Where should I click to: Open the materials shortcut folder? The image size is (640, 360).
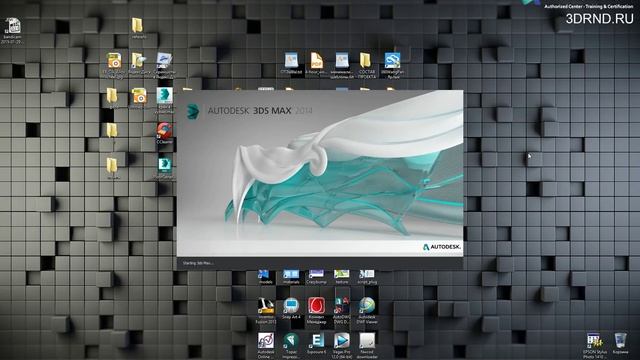[291, 277]
